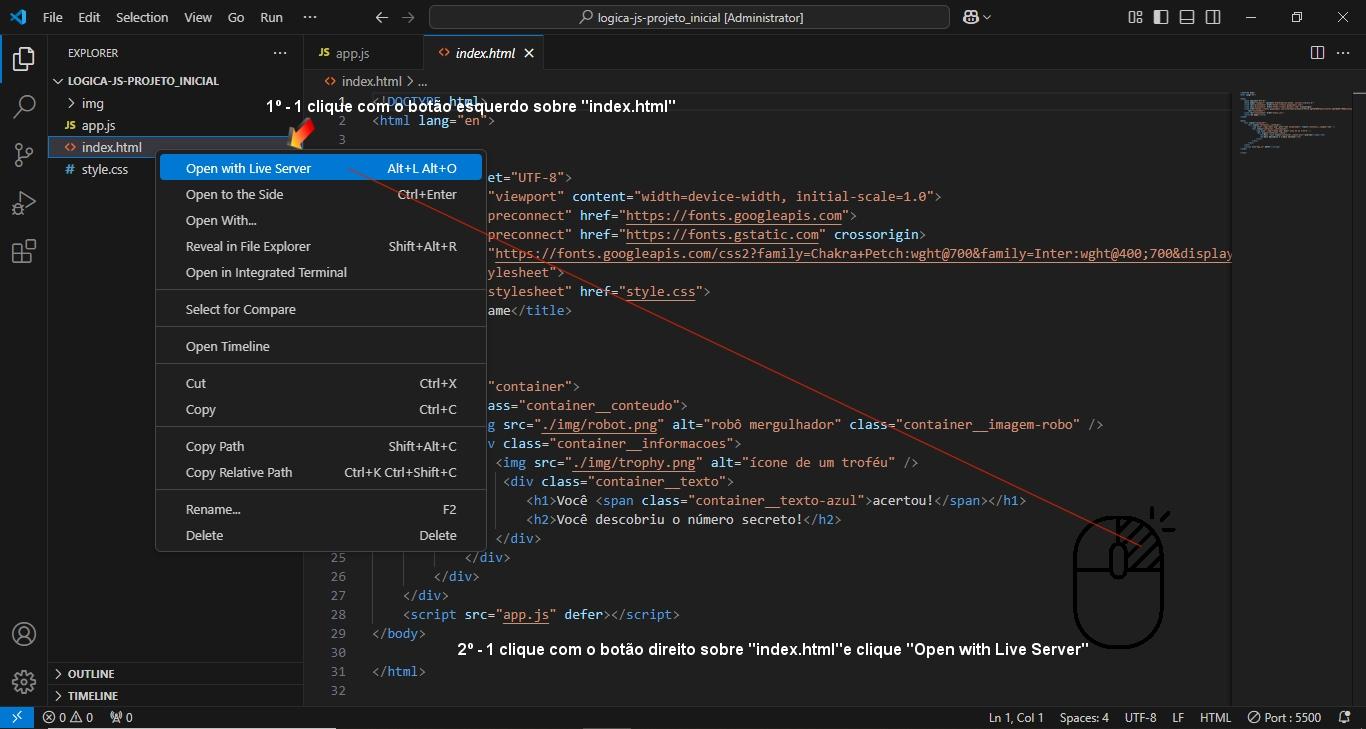Open the Copilot chat icon
Image resolution: width=1366 pixels, height=729 pixels.
pyautogui.click(x=970, y=17)
